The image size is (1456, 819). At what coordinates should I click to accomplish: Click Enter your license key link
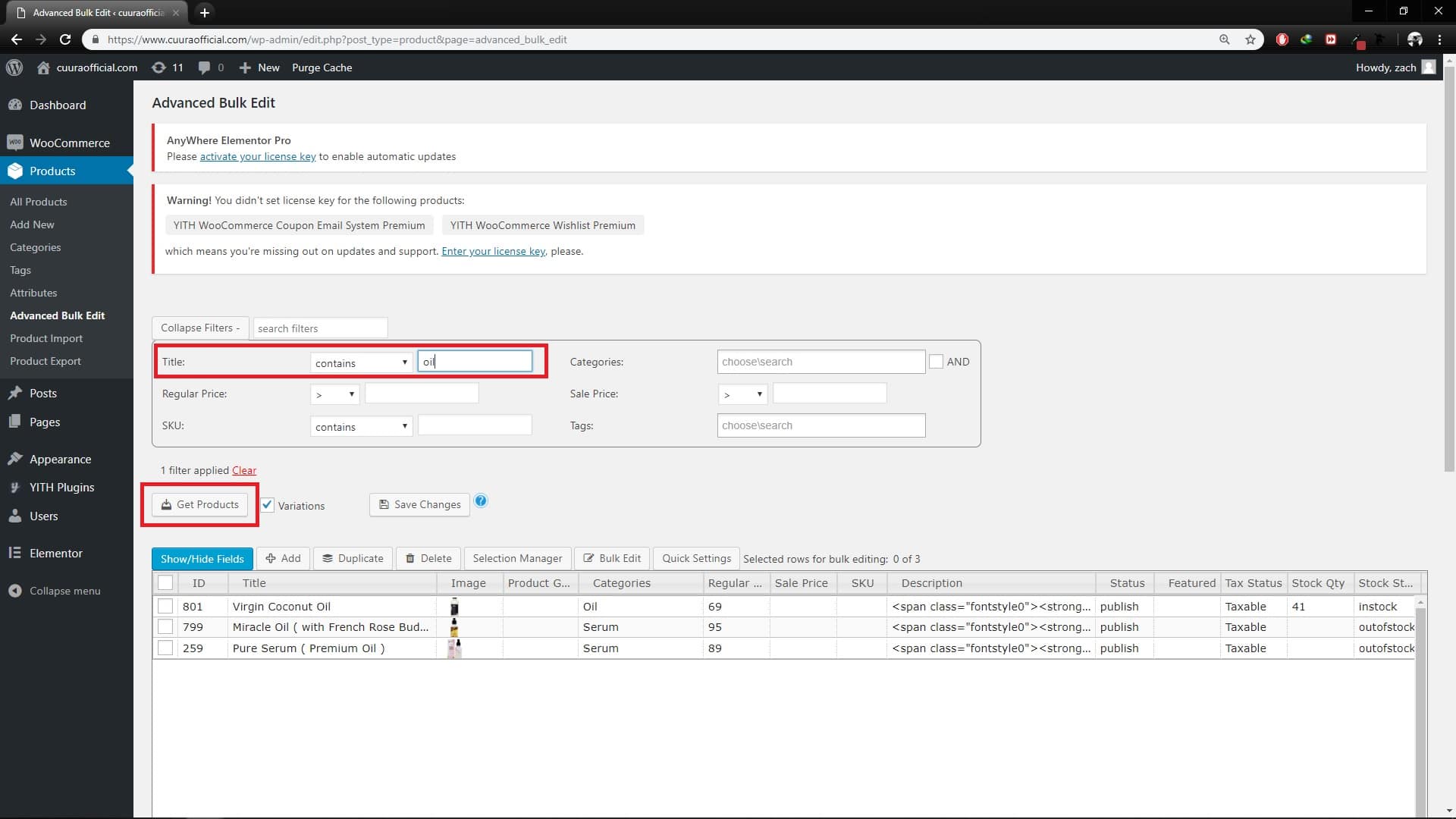(494, 251)
